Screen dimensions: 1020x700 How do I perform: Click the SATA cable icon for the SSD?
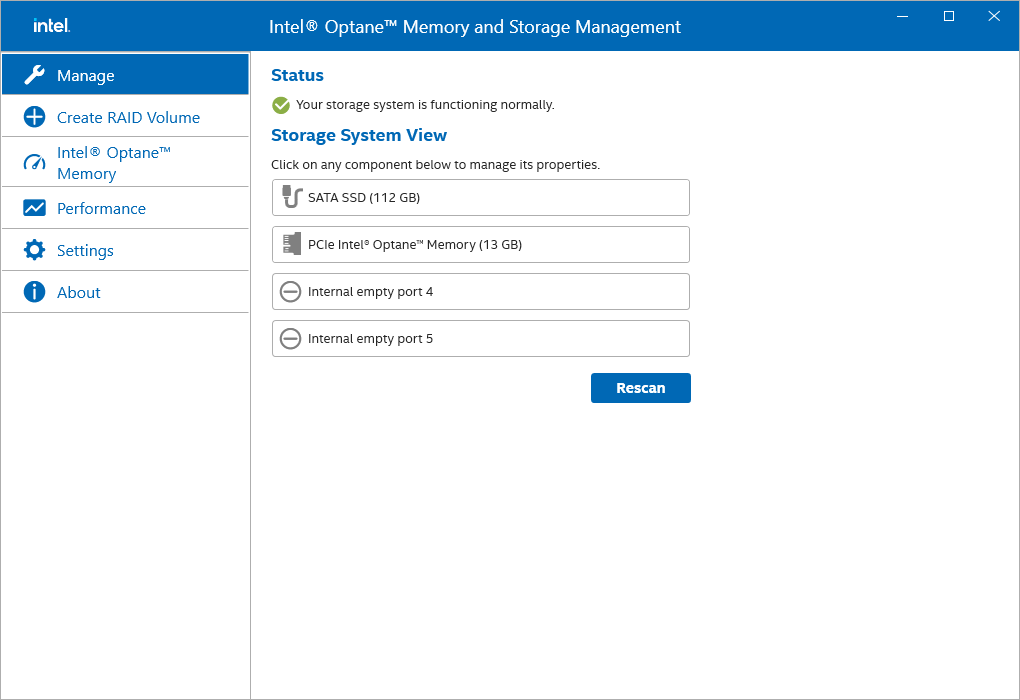[292, 196]
